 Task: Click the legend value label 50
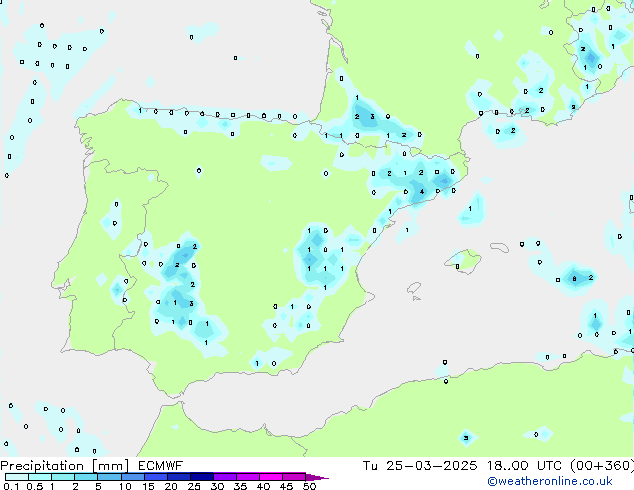click(x=309, y=487)
